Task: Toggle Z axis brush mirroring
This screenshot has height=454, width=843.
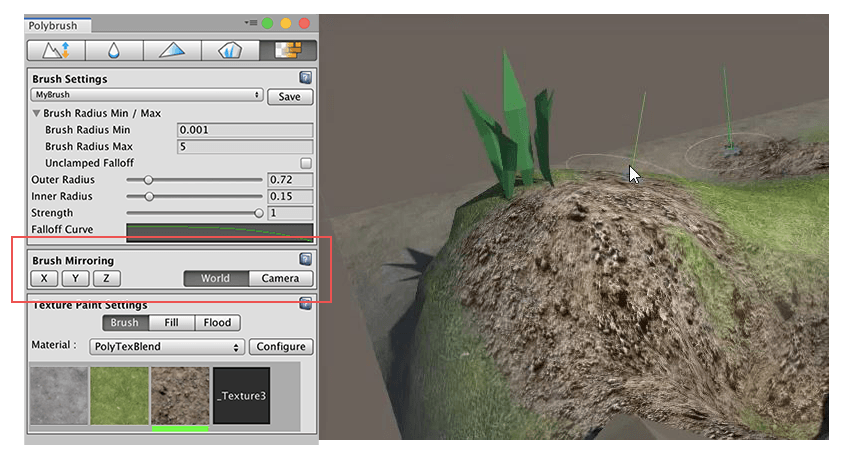Action: pos(105,279)
